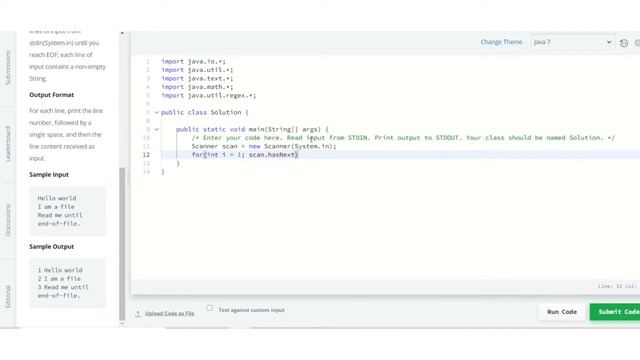Click the scroll-up arrow of description panel
This screenshot has height=360, width=640.
(x=122, y=33)
